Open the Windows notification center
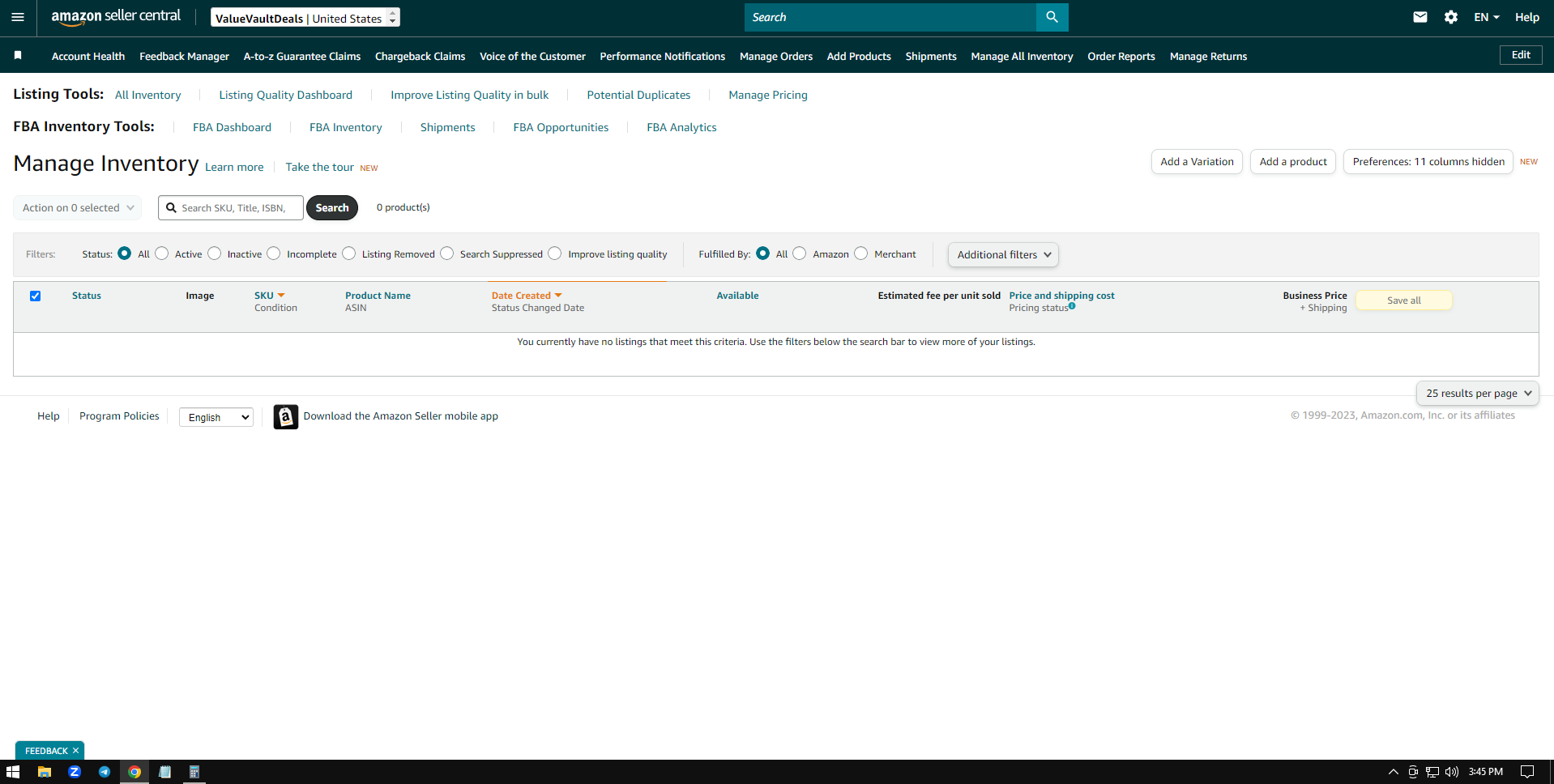The height and width of the screenshot is (784, 1554). pyautogui.click(x=1527, y=772)
